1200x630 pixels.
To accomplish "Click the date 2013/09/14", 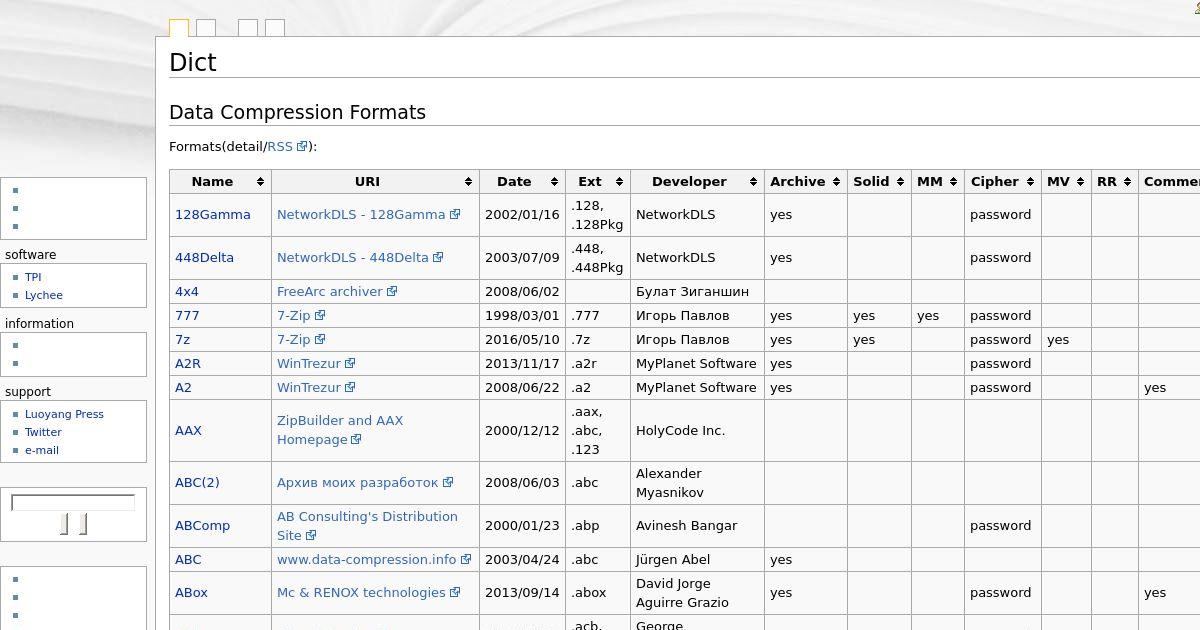I will 522,592.
